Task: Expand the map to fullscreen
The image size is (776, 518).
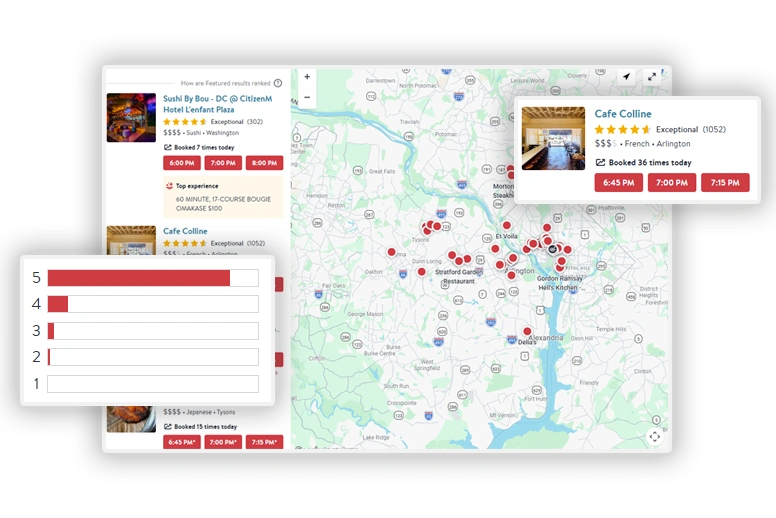Action: click(x=652, y=77)
